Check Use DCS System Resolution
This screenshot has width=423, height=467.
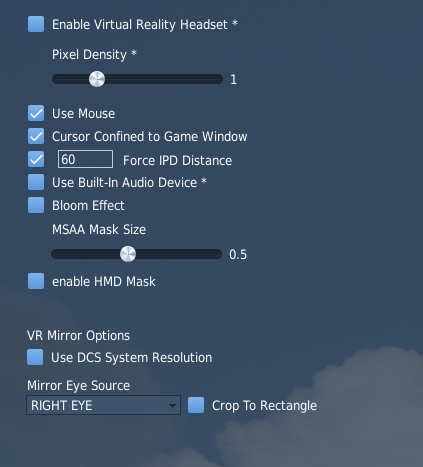35,357
